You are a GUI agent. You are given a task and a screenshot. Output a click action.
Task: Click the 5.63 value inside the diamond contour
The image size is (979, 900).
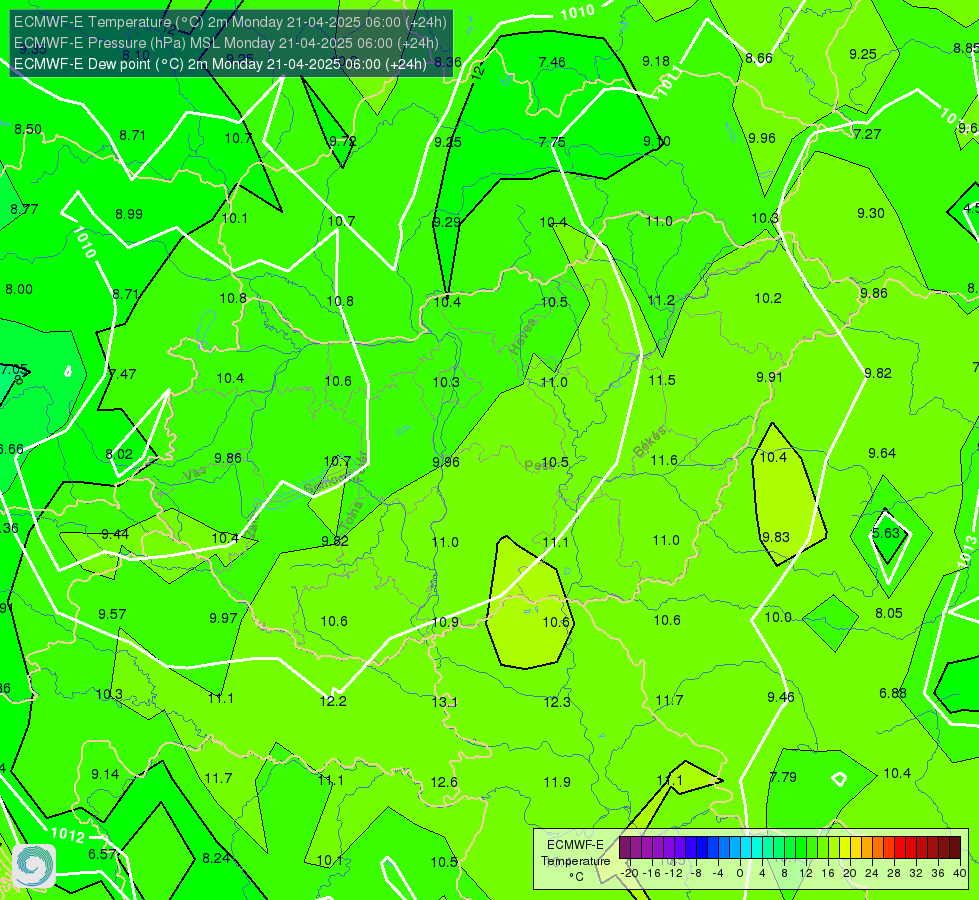pos(885,533)
